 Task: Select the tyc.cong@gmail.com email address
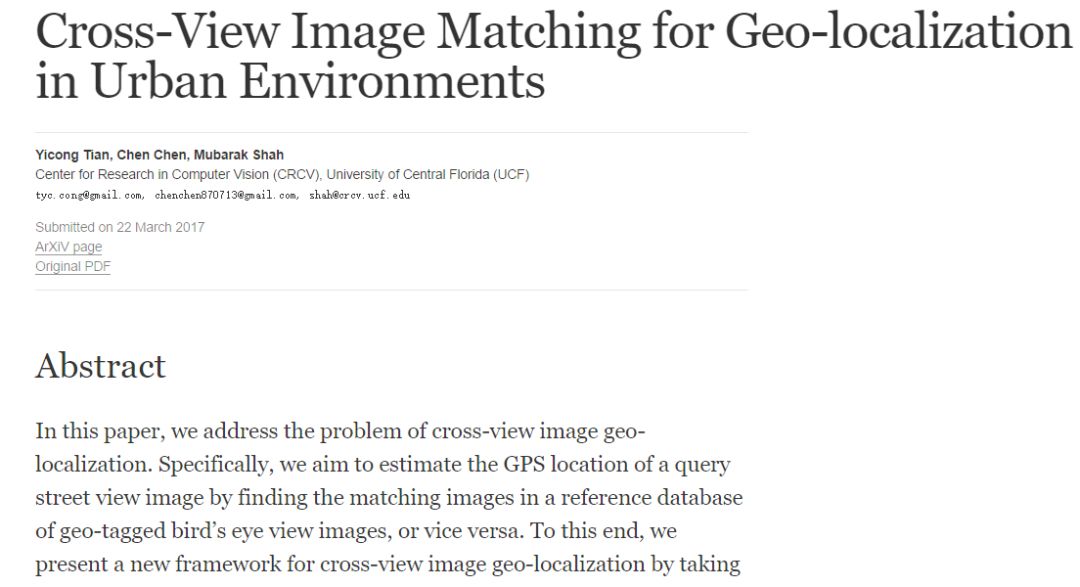click(x=89, y=196)
